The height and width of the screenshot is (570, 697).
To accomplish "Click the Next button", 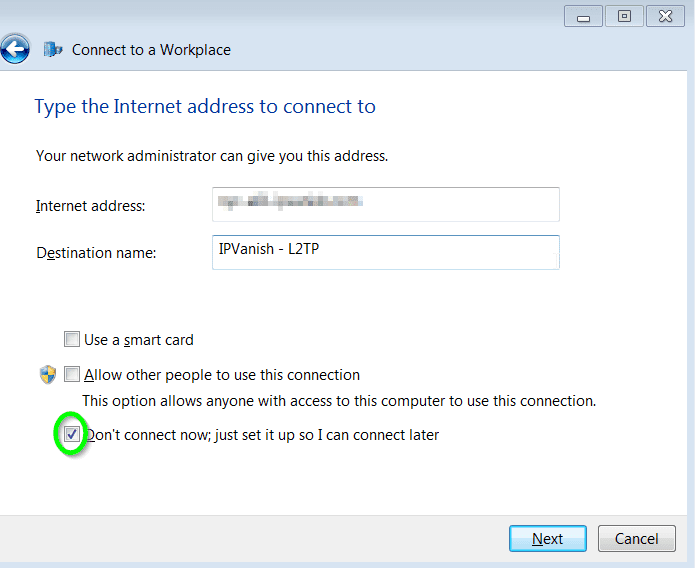I will pyautogui.click(x=548, y=539).
